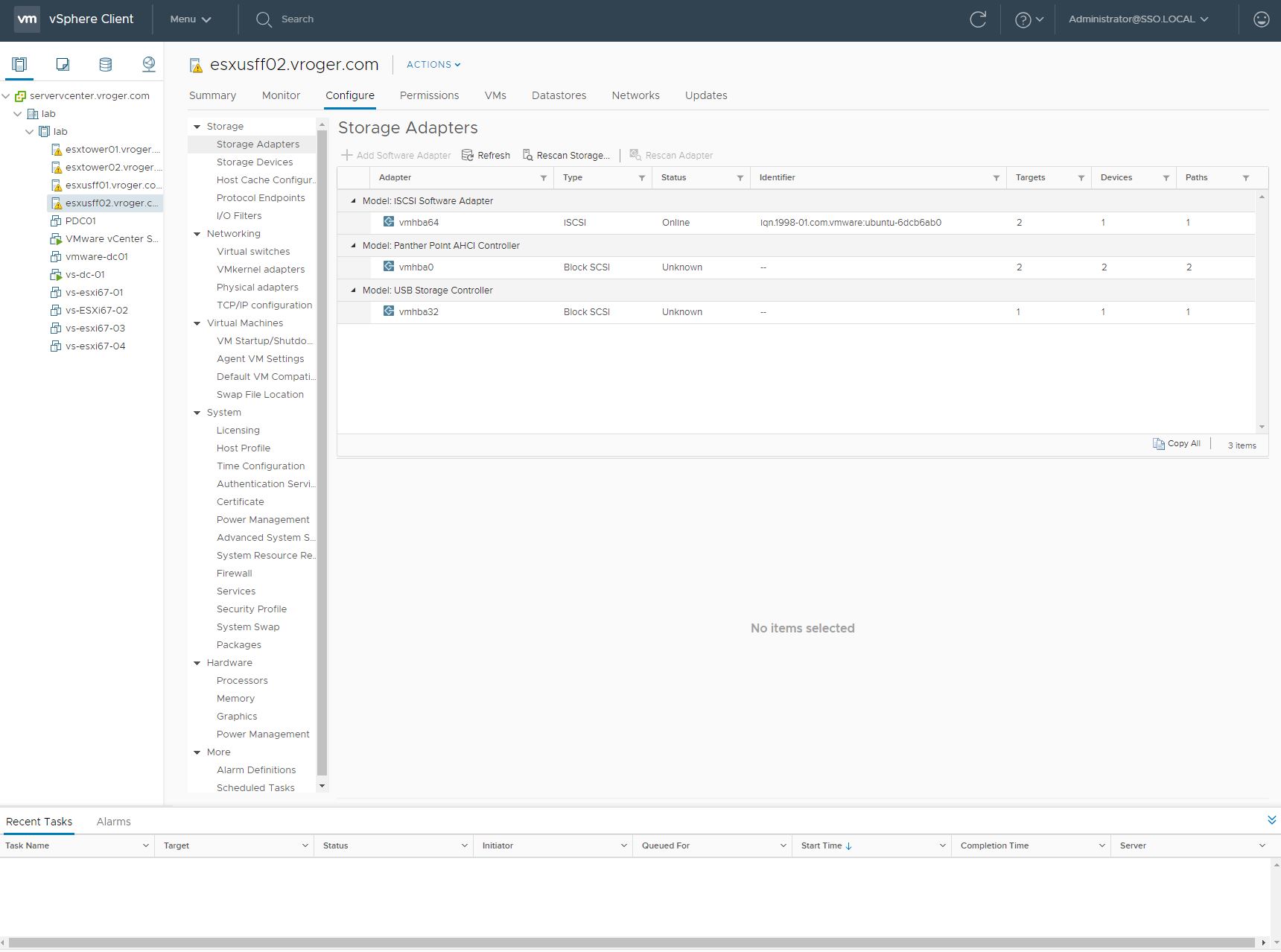Image resolution: width=1281 pixels, height=952 pixels.
Task: Collapse the Networking settings section
Action: 197,234
